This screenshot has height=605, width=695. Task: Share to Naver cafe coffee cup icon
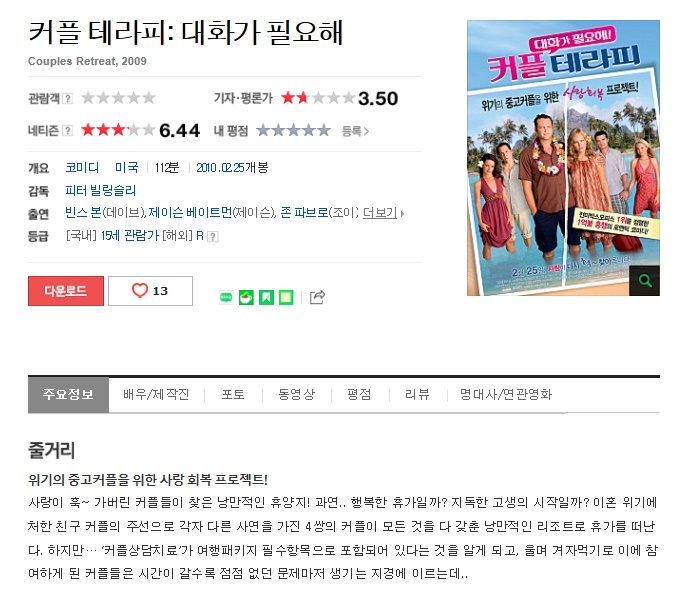246,297
